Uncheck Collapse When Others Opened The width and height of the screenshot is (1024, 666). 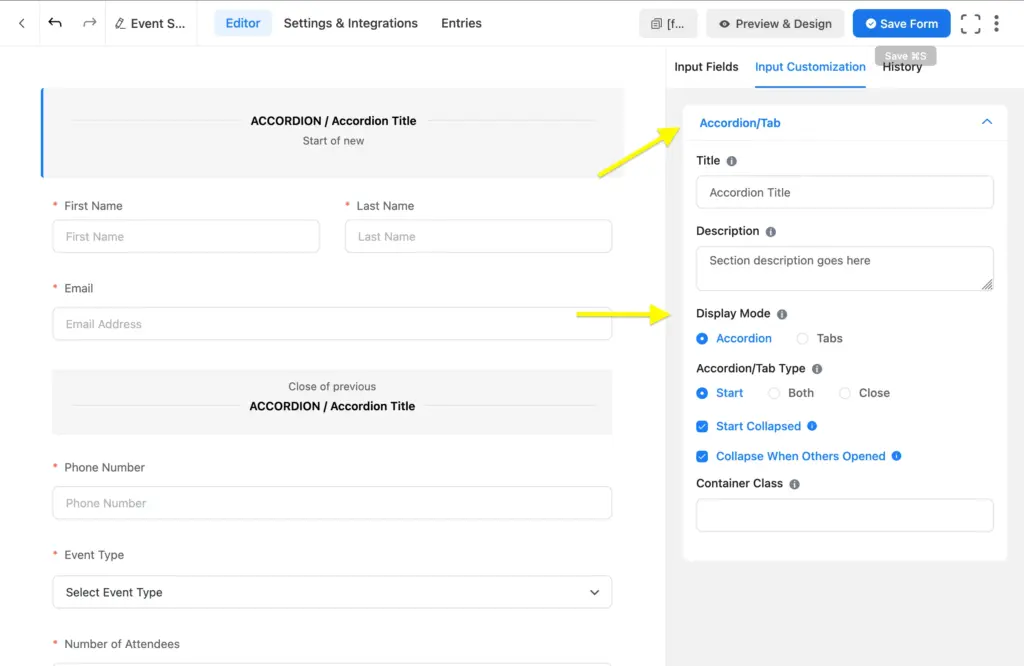pos(701,456)
